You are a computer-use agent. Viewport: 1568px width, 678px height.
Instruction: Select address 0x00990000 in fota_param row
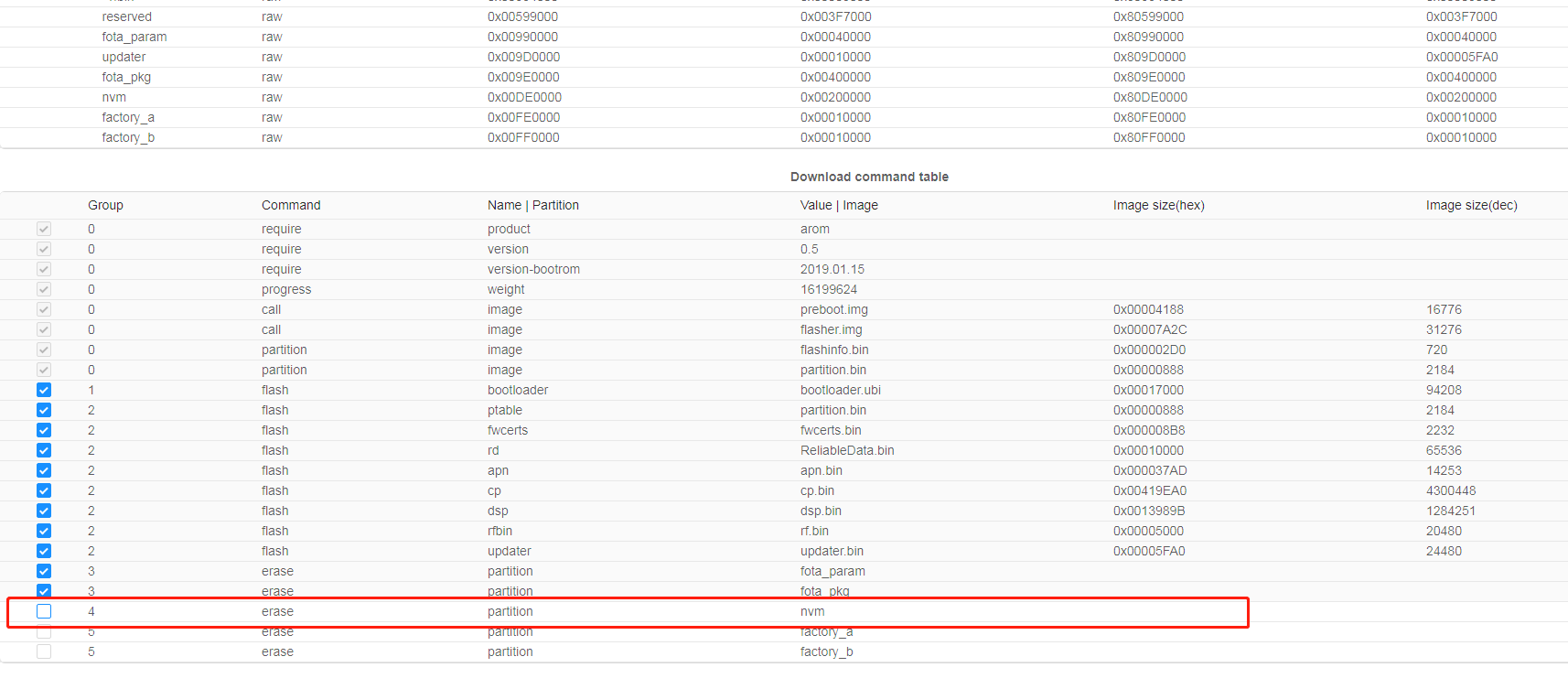(522, 37)
